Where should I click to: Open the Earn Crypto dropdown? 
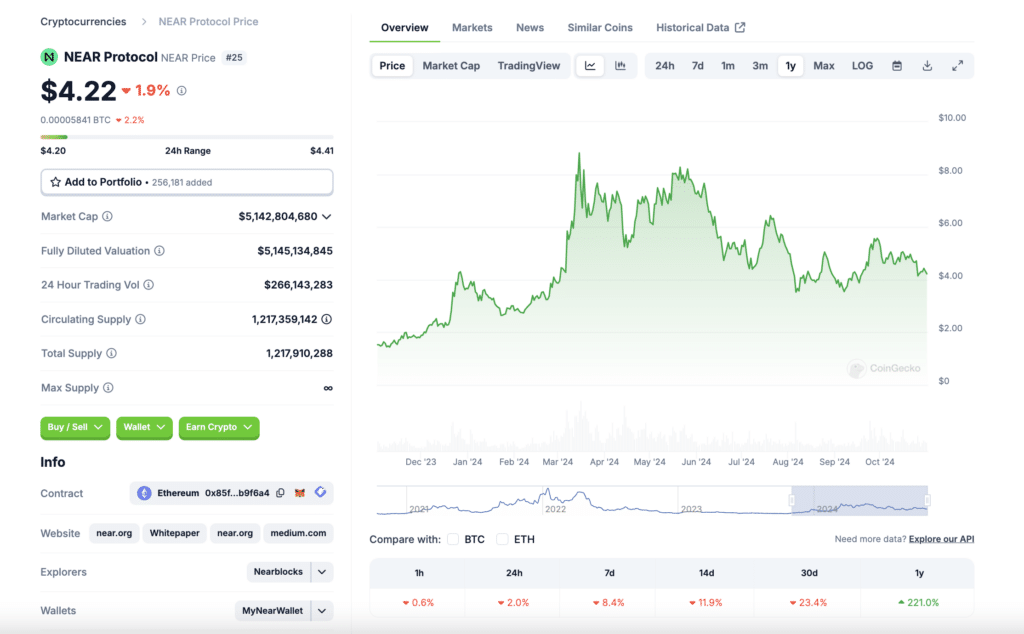coord(219,427)
